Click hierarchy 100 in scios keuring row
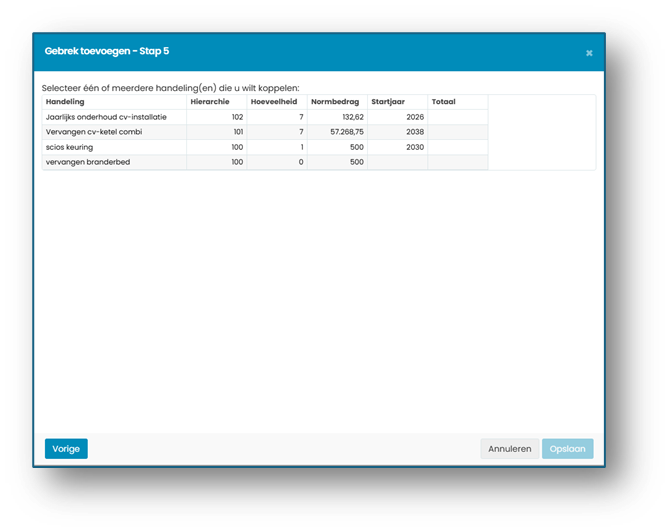The image size is (670, 532). click(237, 147)
